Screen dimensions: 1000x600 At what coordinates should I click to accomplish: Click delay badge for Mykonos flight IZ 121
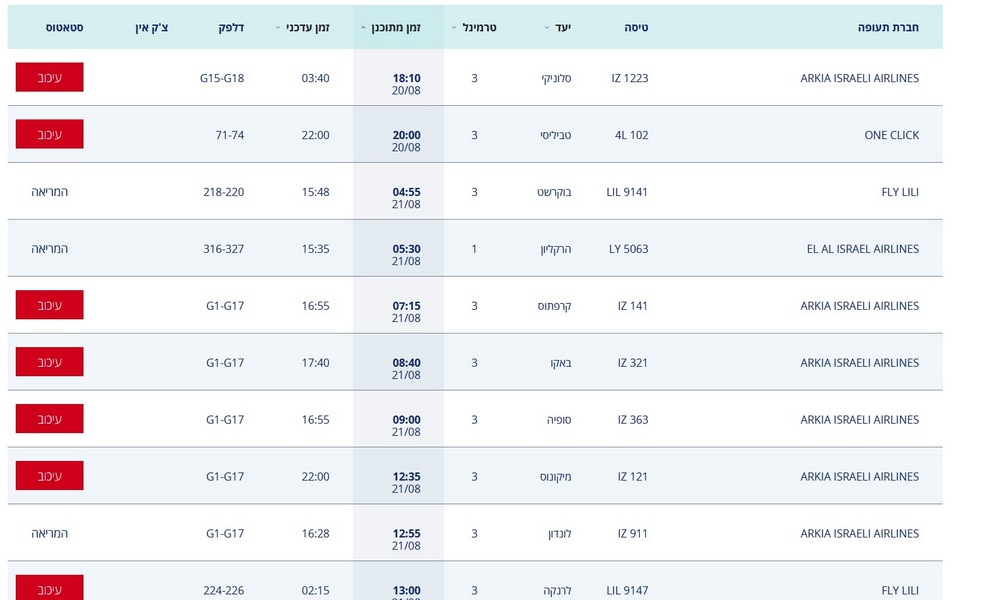click(x=50, y=476)
